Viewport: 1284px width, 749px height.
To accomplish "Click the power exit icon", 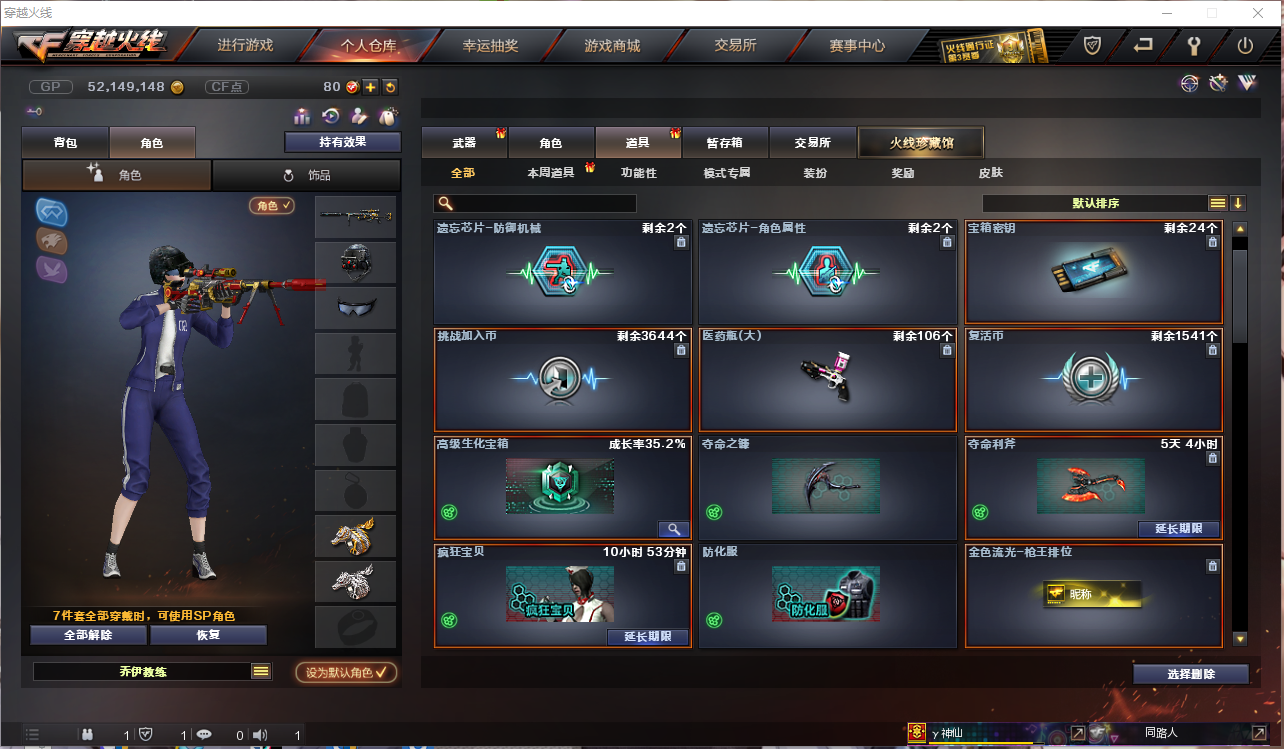I will [1244, 45].
